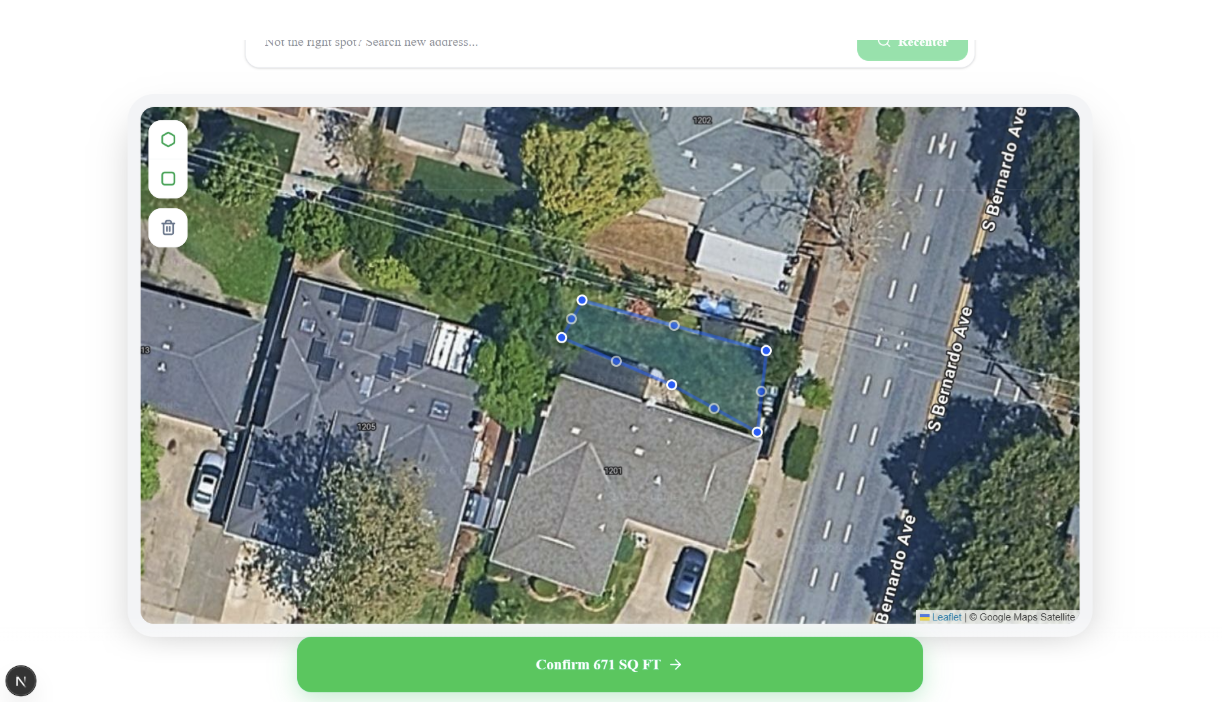Select the polygon's topmost vertex handle
This screenshot has width=1222, height=708.
582,300
